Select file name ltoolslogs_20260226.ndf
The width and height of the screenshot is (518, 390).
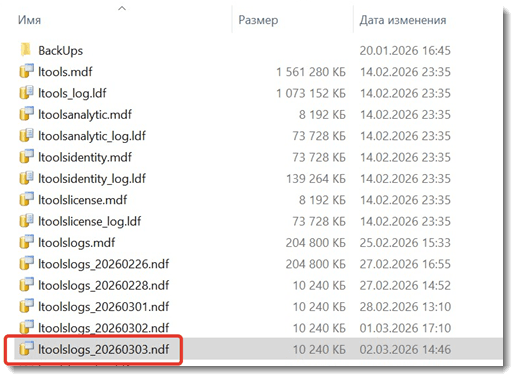[103, 264]
